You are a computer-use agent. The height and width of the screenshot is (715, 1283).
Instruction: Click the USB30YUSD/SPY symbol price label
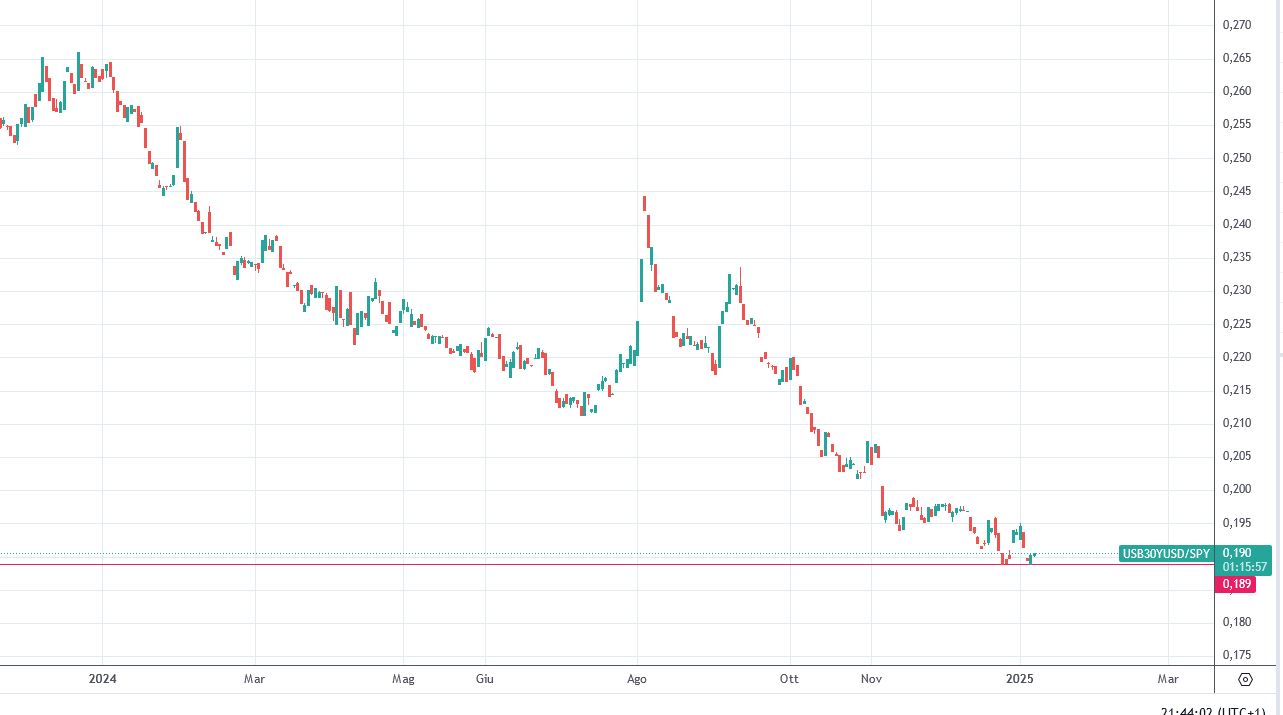pyautogui.click(x=1166, y=553)
